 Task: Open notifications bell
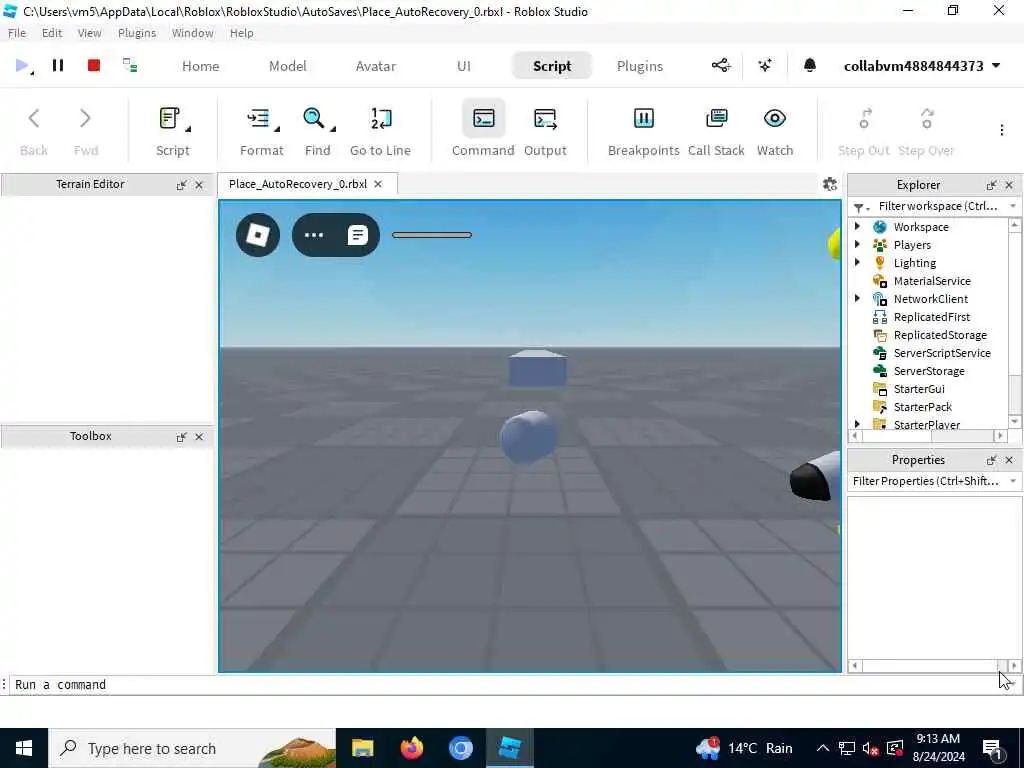click(x=810, y=65)
